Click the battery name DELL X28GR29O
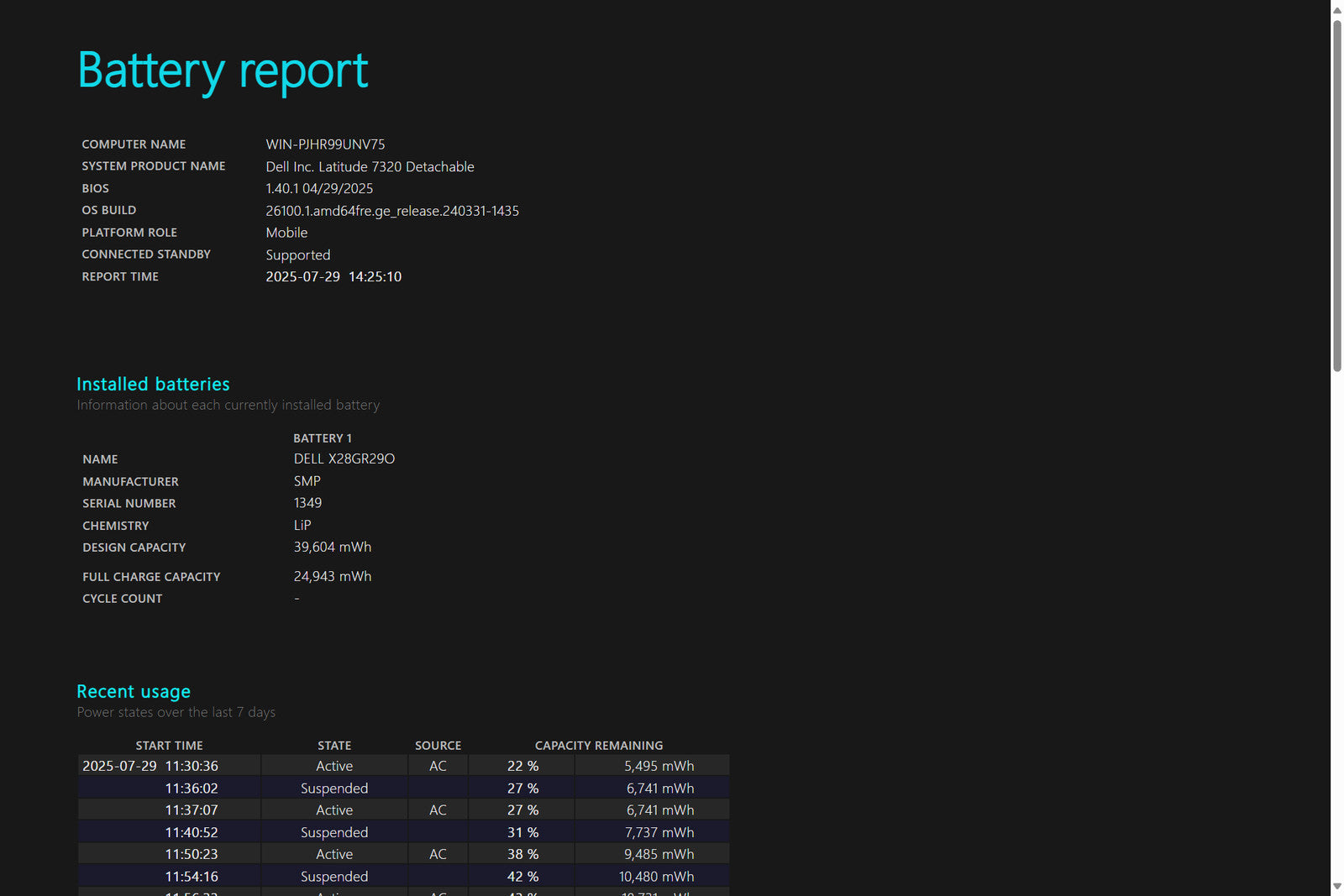The image size is (1344, 896). click(344, 459)
